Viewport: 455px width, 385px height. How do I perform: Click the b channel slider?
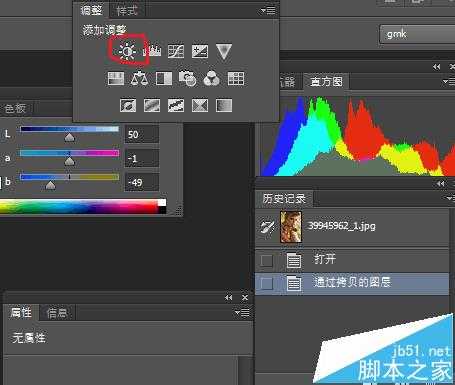[69, 177]
